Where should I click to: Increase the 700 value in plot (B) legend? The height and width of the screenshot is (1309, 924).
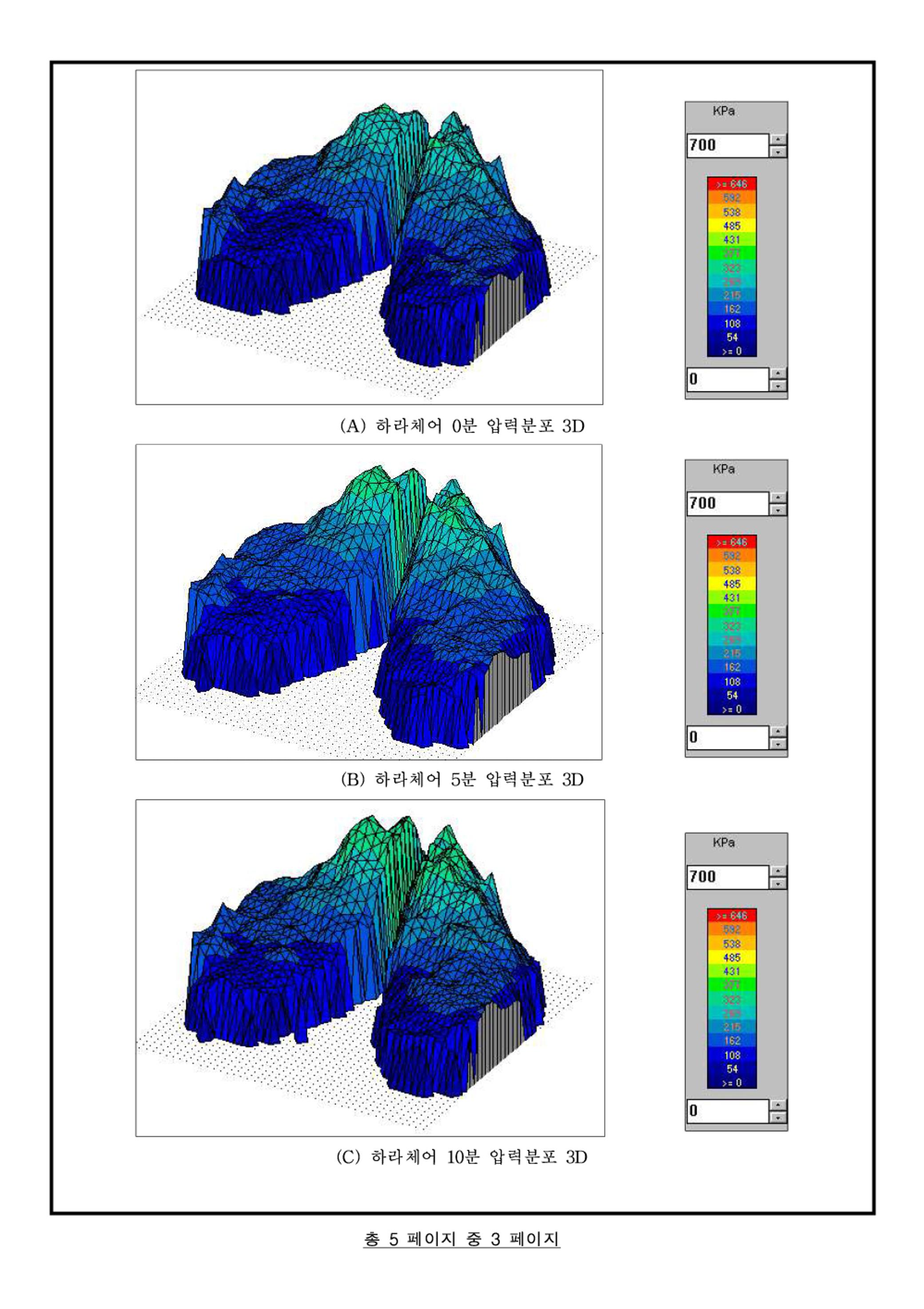778,498
